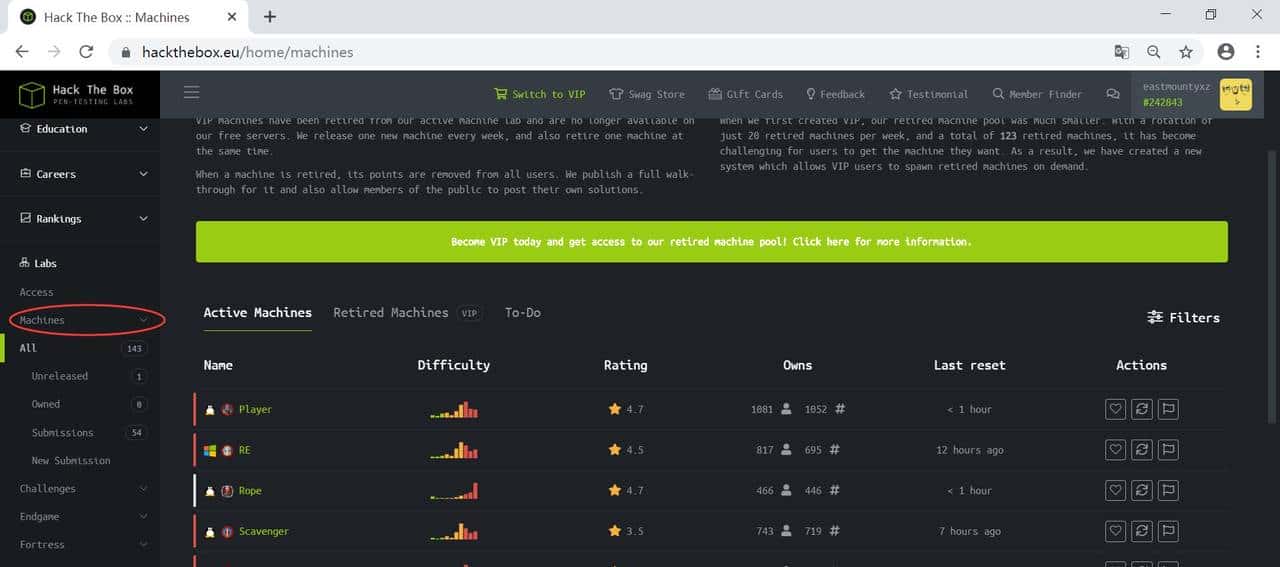This screenshot has height=567, width=1280.
Task: Open the hamburger sidebar toggle menu
Action: 191,94
